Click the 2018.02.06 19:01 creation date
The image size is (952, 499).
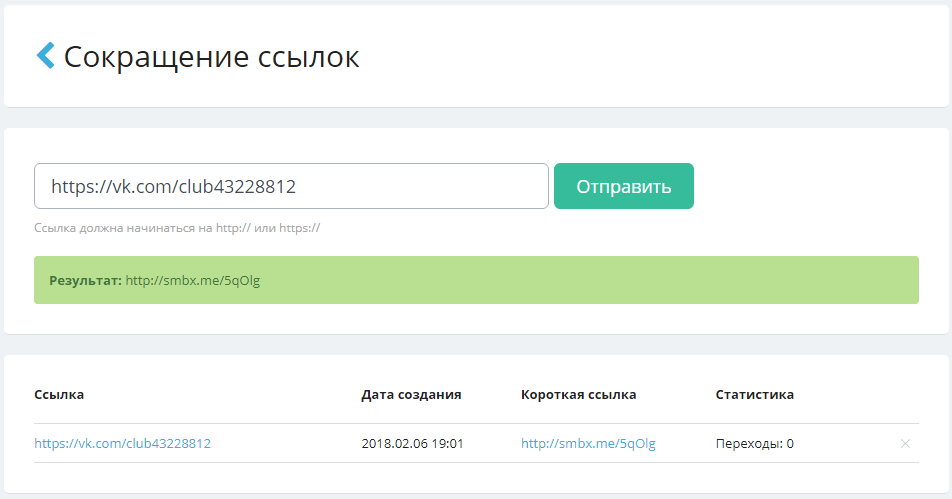tap(412, 443)
